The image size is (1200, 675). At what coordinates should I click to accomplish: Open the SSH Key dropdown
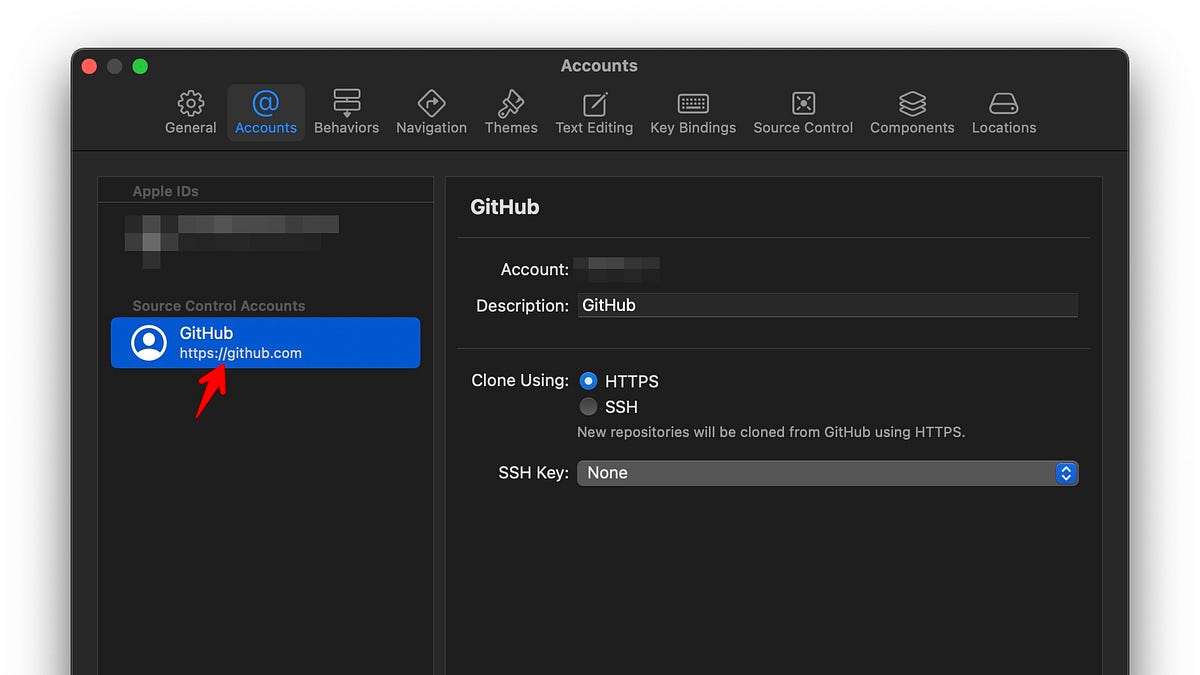(x=828, y=473)
